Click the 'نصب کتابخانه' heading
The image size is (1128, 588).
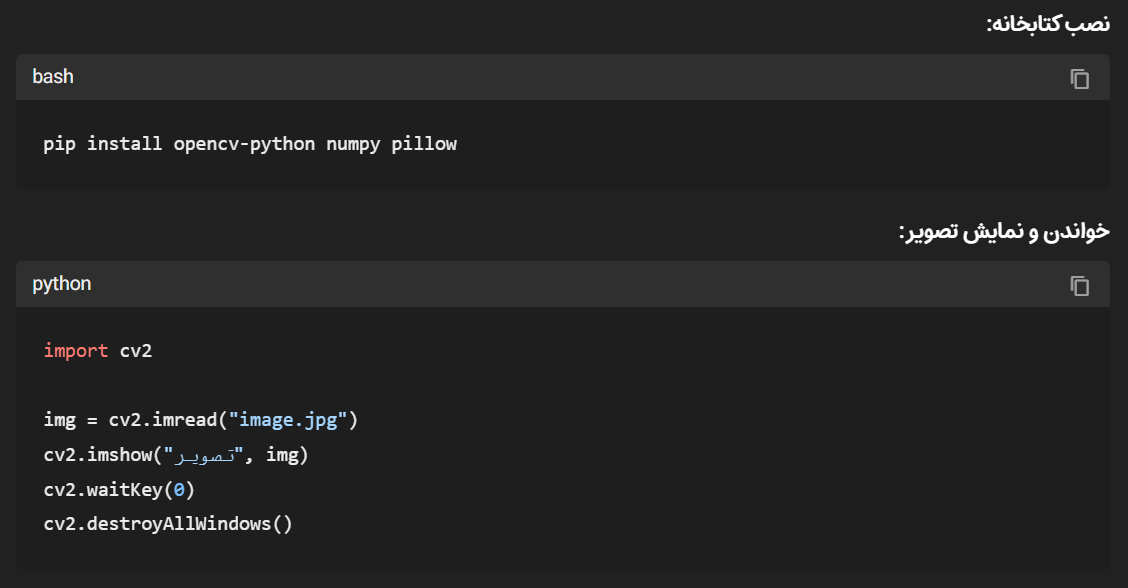click(x=1047, y=24)
